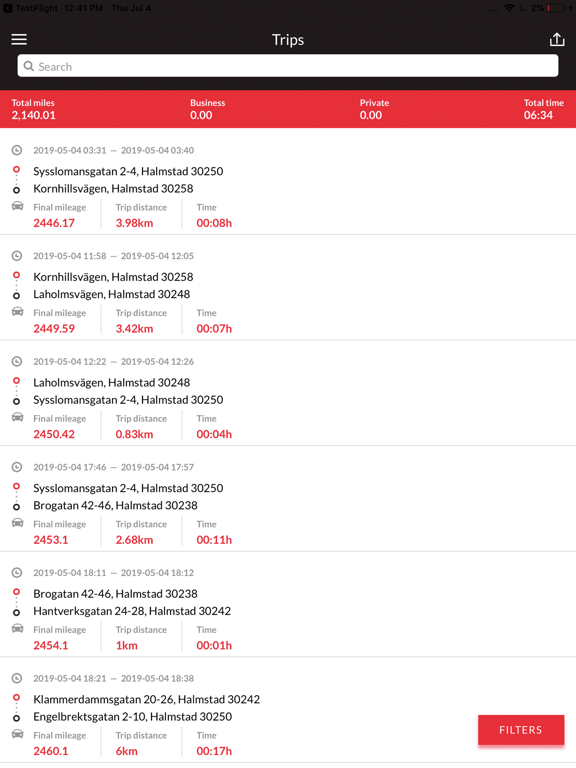Tap Hantverksgatan 24-28, Halmstad 30242

(132, 611)
